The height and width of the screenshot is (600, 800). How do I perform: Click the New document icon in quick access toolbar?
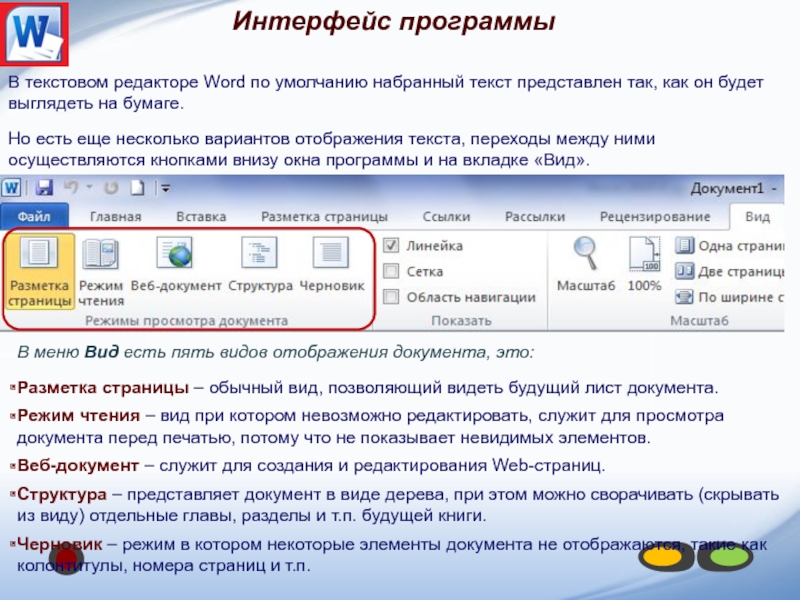(x=137, y=188)
